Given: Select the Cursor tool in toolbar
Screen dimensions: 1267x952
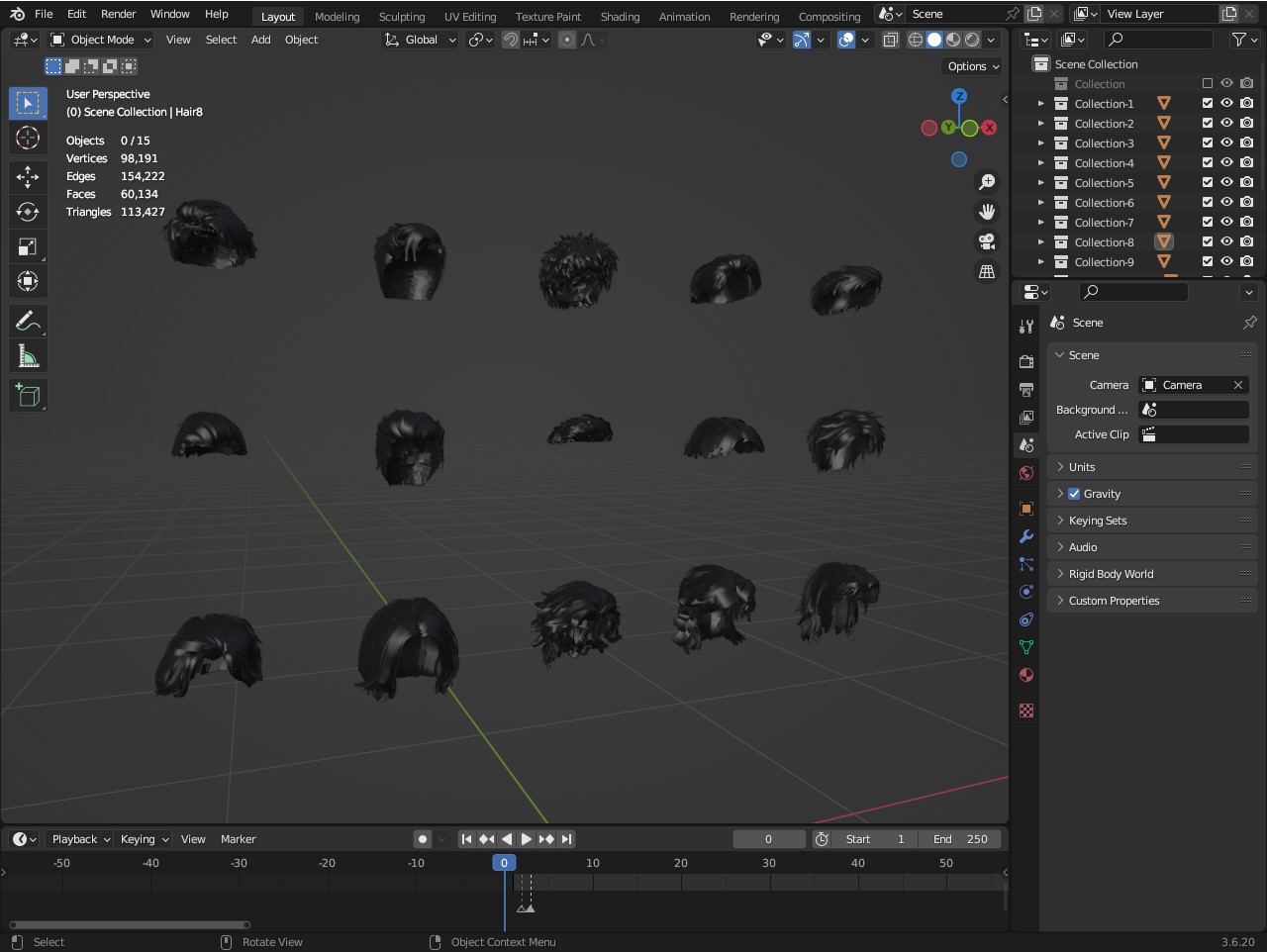Looking at the screenshot, I should (x=28, y=139).
